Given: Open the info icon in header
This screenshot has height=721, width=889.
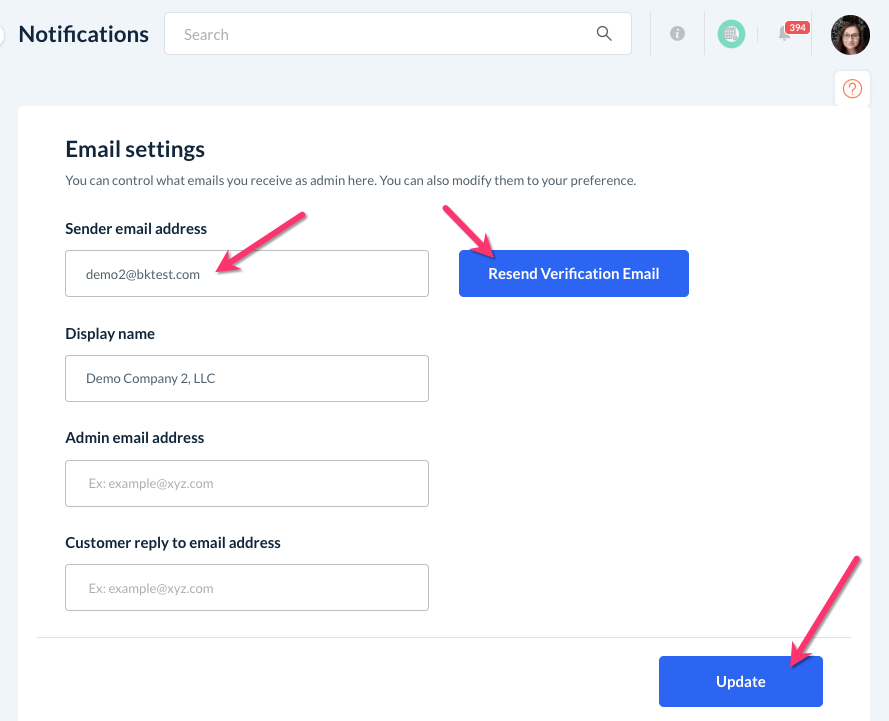Looking at the screenshot, I should (x=677, y=34).
